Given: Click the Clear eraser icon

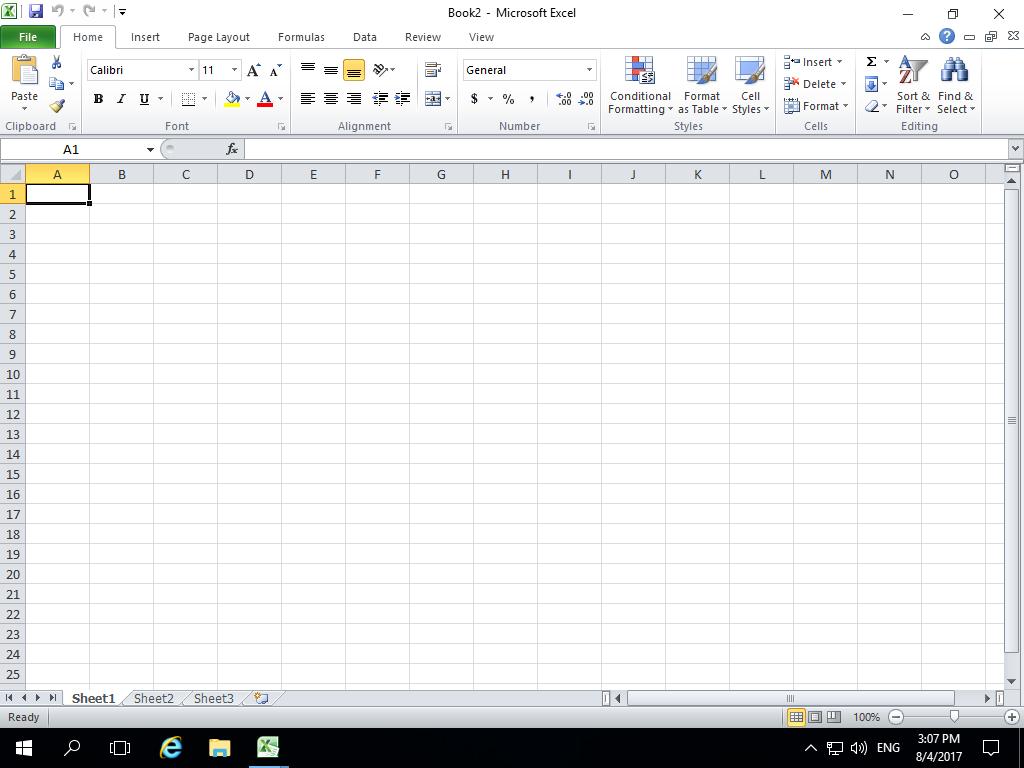Looking at the screenshot, I should pos(872,106).
